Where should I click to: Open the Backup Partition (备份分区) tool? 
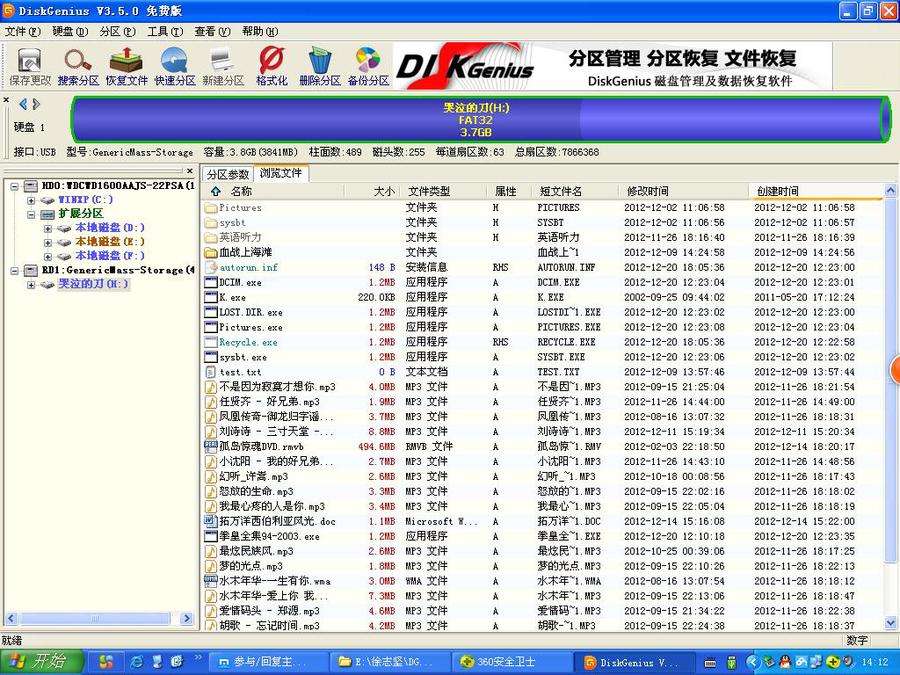pos(368,67)
